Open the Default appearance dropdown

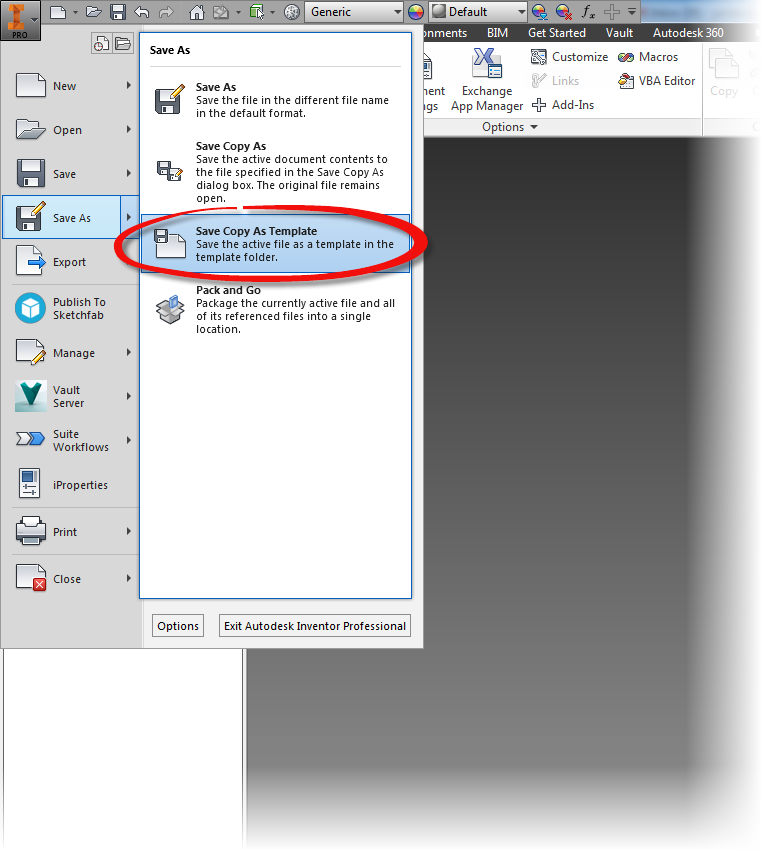point(479,12)
